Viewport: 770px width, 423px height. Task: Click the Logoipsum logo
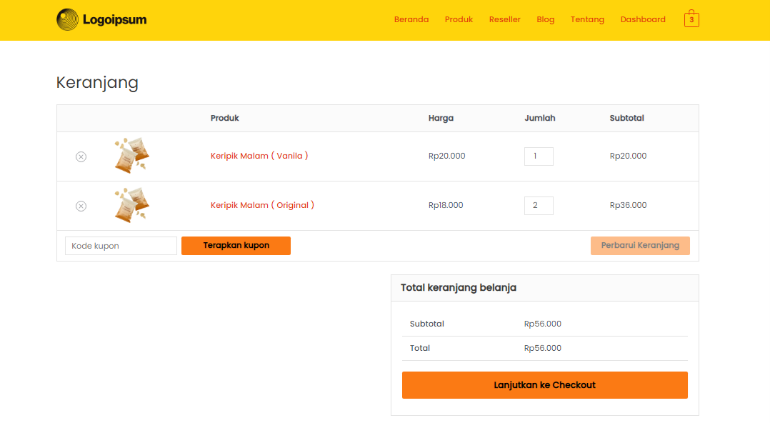click(101, 19)
